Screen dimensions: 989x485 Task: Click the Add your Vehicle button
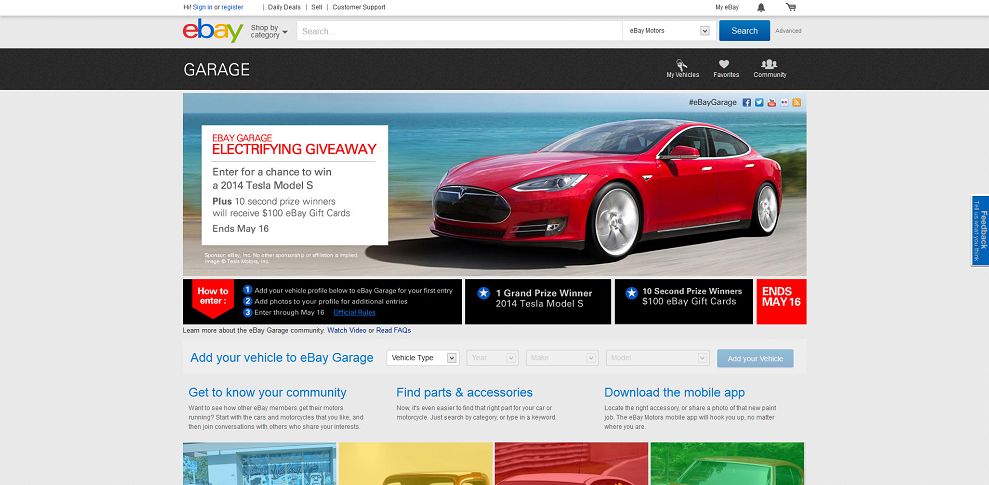(x=755, y=358)
